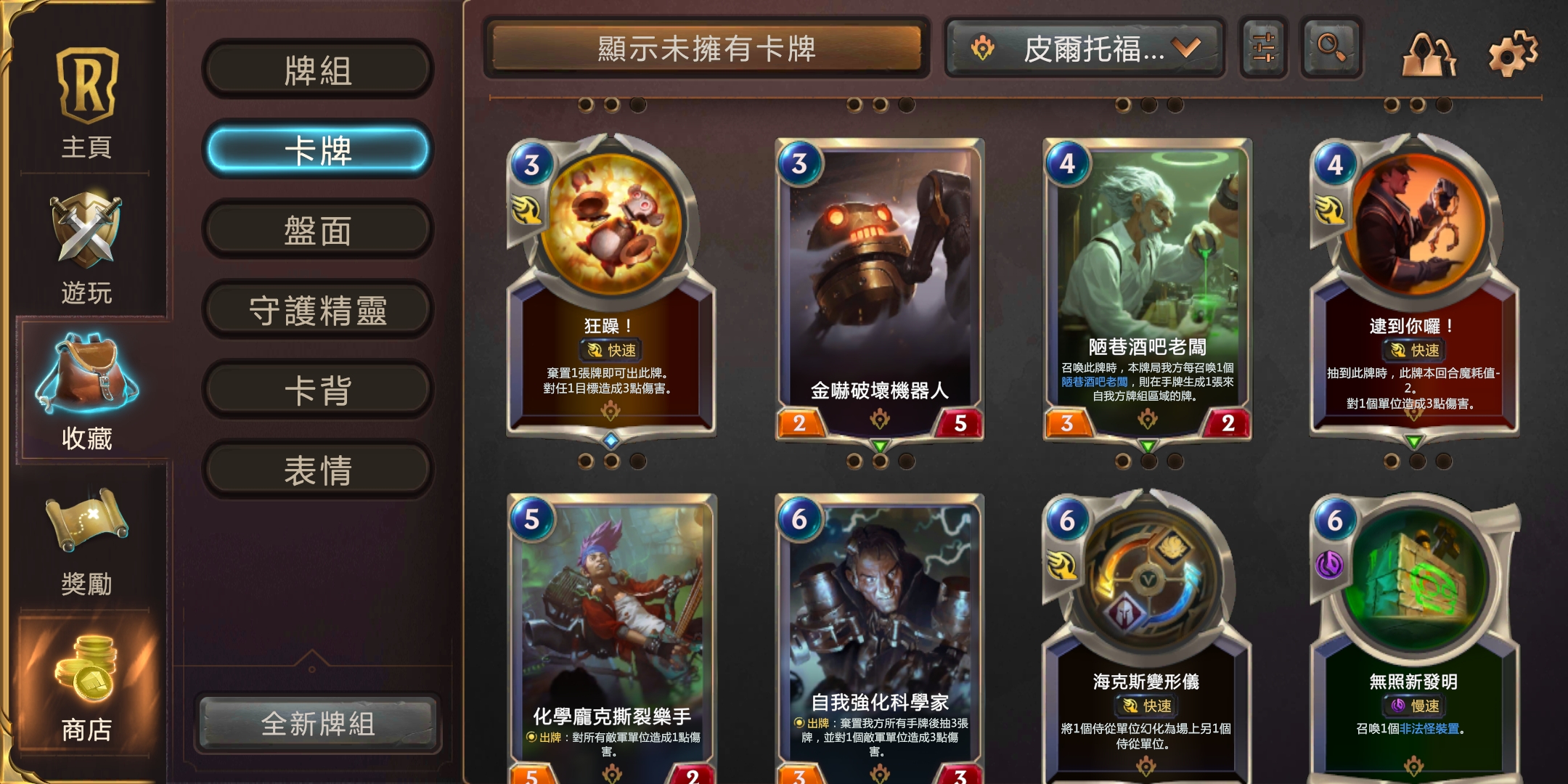Open the 表情 emotes button
The image size is (1568, 784).
(318, 470)
